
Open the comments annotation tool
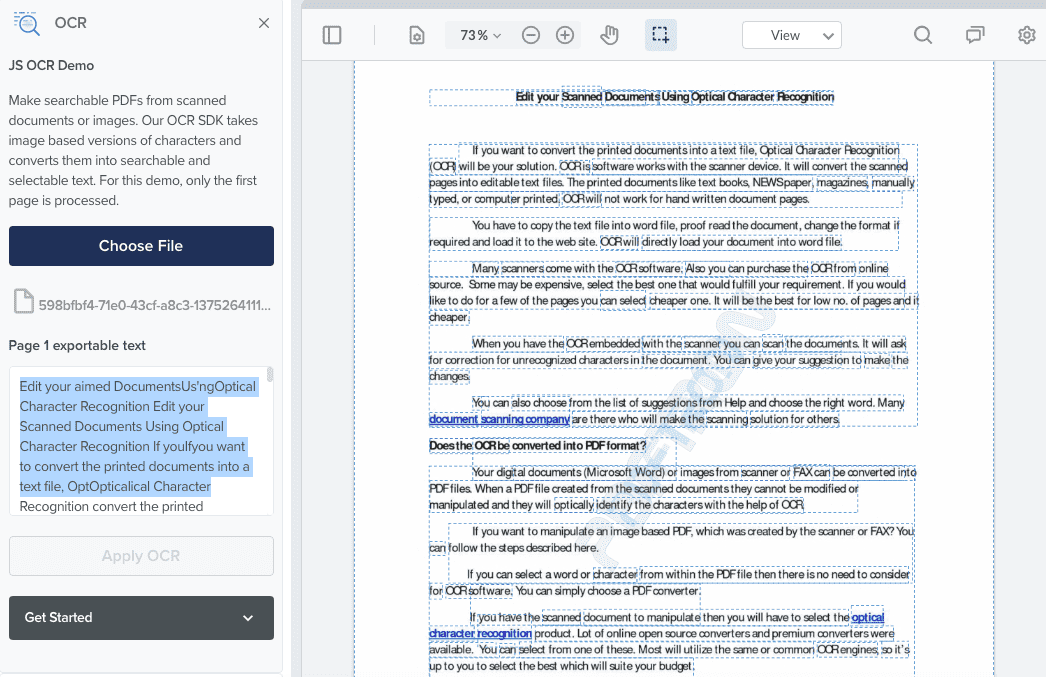point(974,34)
